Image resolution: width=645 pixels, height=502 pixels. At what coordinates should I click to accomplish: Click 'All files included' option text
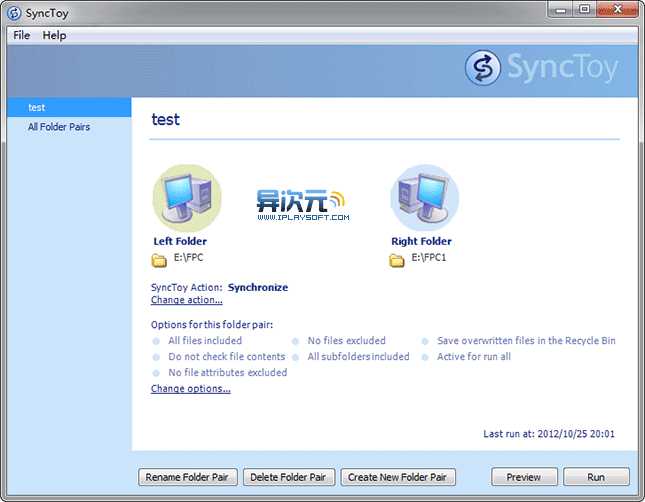205,341
